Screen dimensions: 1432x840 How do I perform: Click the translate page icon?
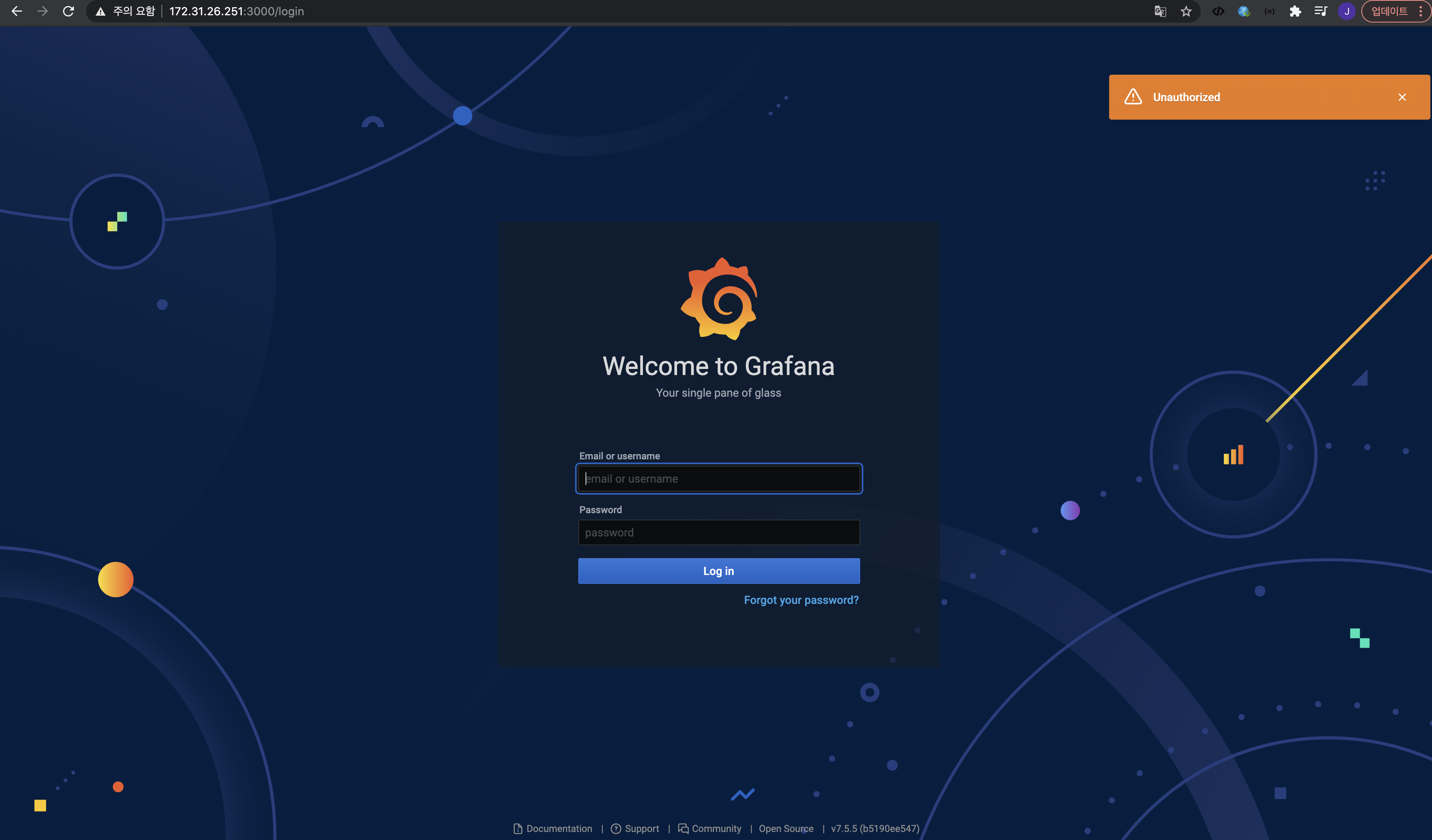tap(1160, 11)
